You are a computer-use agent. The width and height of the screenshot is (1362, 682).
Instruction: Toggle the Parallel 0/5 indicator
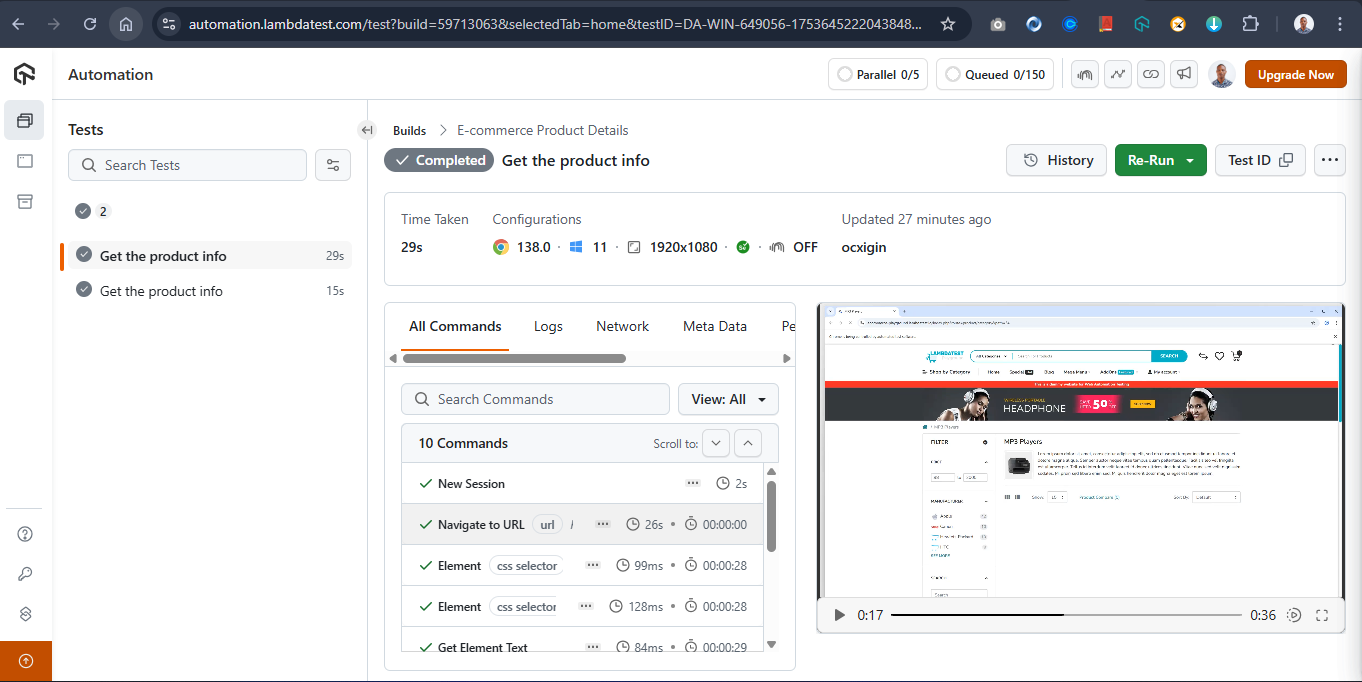tap(878, 74)
